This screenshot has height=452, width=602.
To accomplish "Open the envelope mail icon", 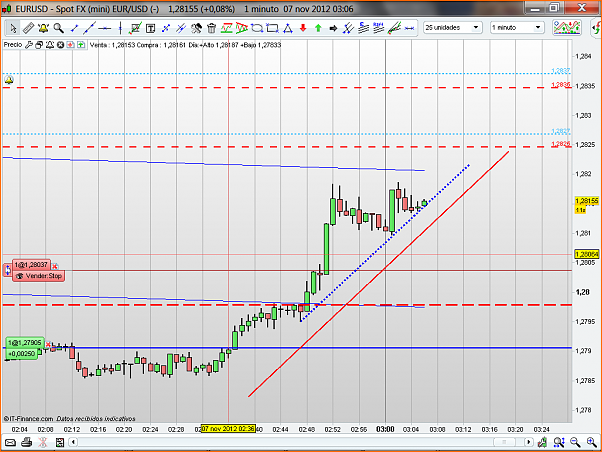I will pos(10,443).
